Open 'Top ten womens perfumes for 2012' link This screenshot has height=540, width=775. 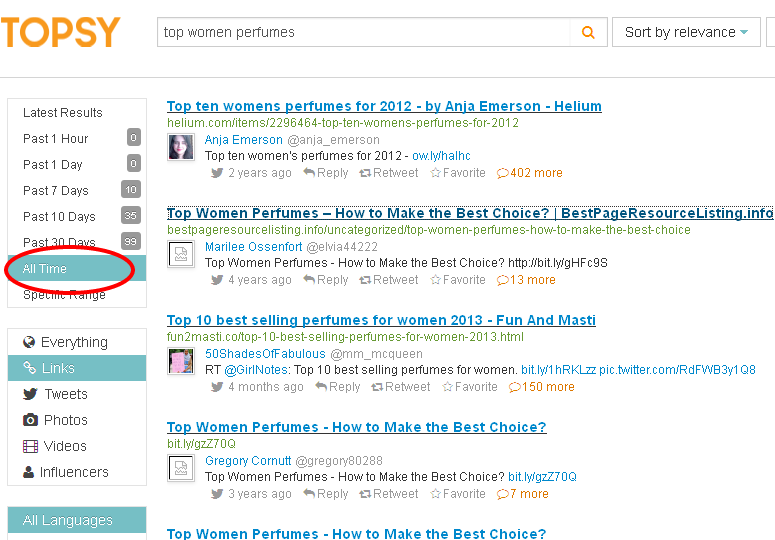[384, 106]
